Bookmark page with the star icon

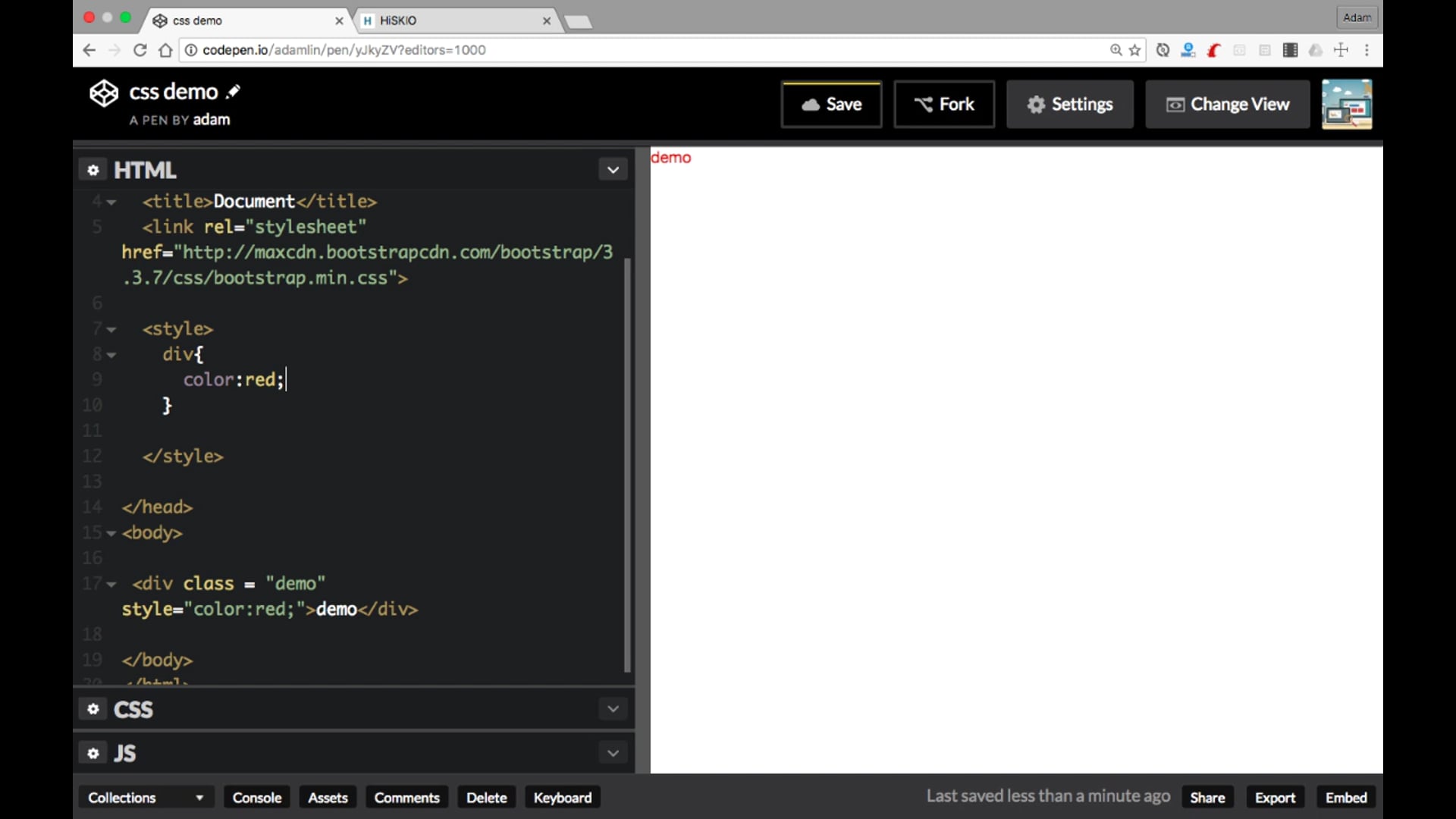[x=1134, y=50]
